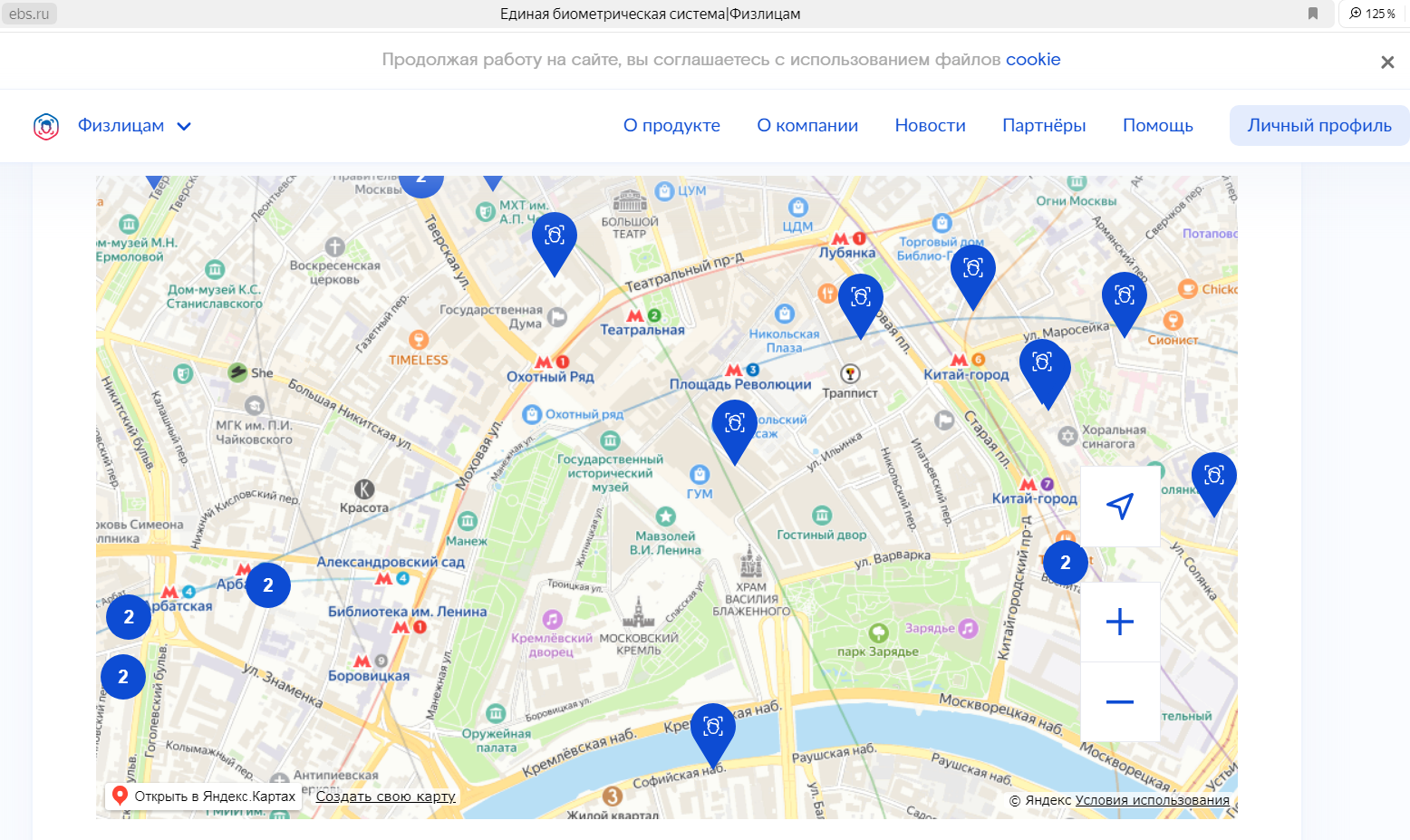Image resolution: width=1410 pixels, height=840 pixels.
Task: Click the Большой театр landmark icon
Action: (x=630, y=200)
